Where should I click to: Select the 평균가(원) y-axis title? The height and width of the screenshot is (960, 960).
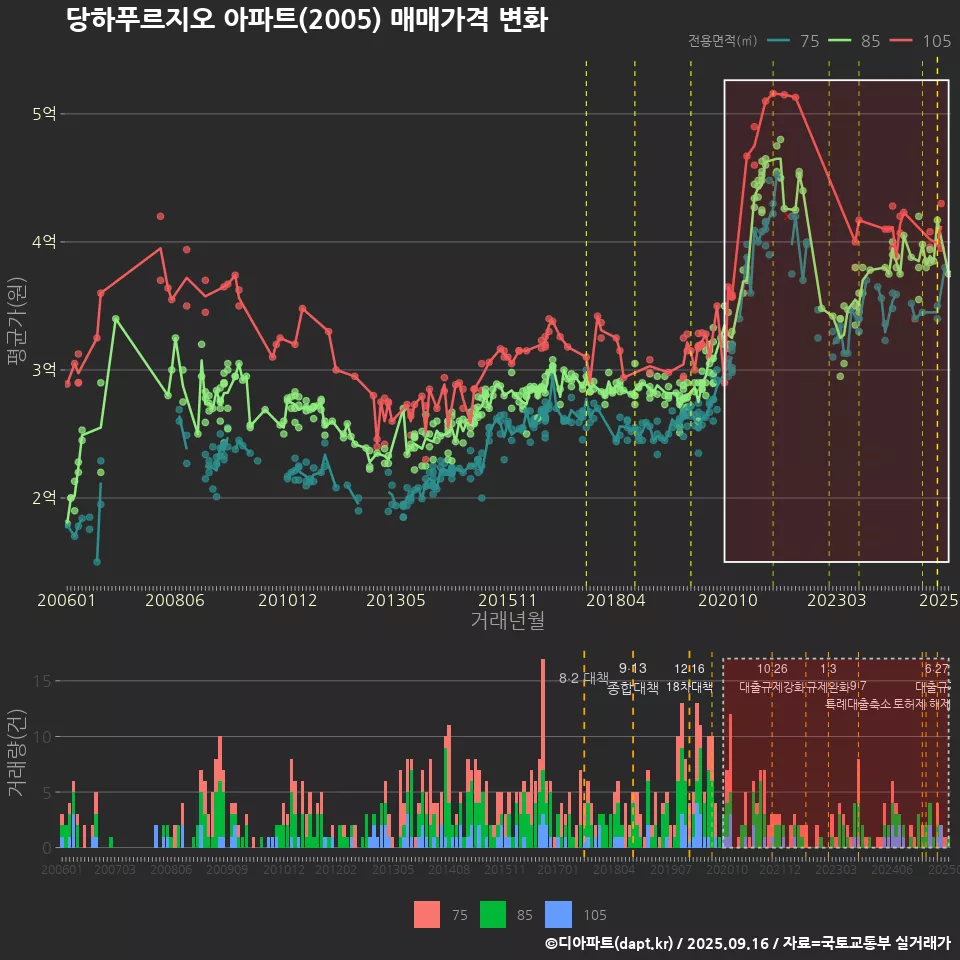(x=17, y=321)
